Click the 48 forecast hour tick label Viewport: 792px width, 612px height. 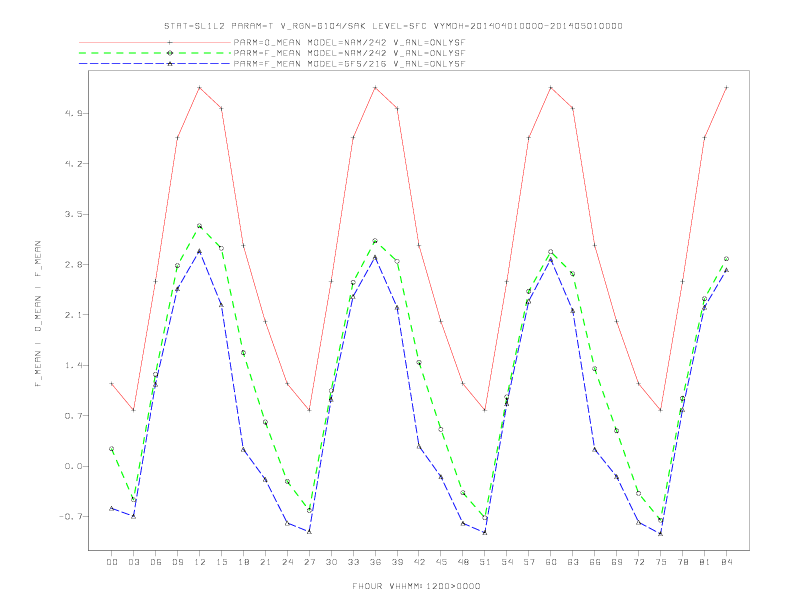click(463, 562)
